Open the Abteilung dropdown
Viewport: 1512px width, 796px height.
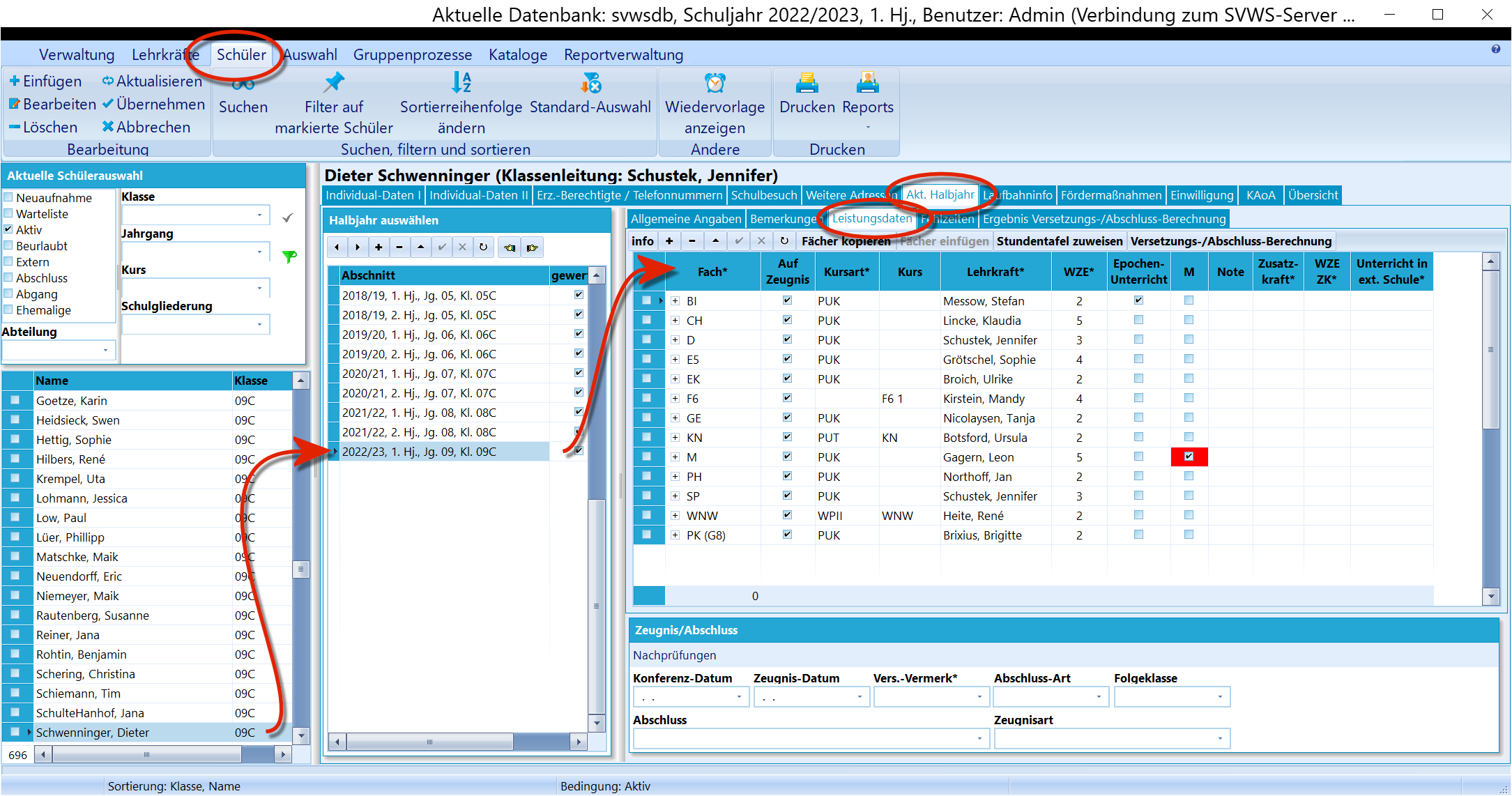tap(105, 351)
